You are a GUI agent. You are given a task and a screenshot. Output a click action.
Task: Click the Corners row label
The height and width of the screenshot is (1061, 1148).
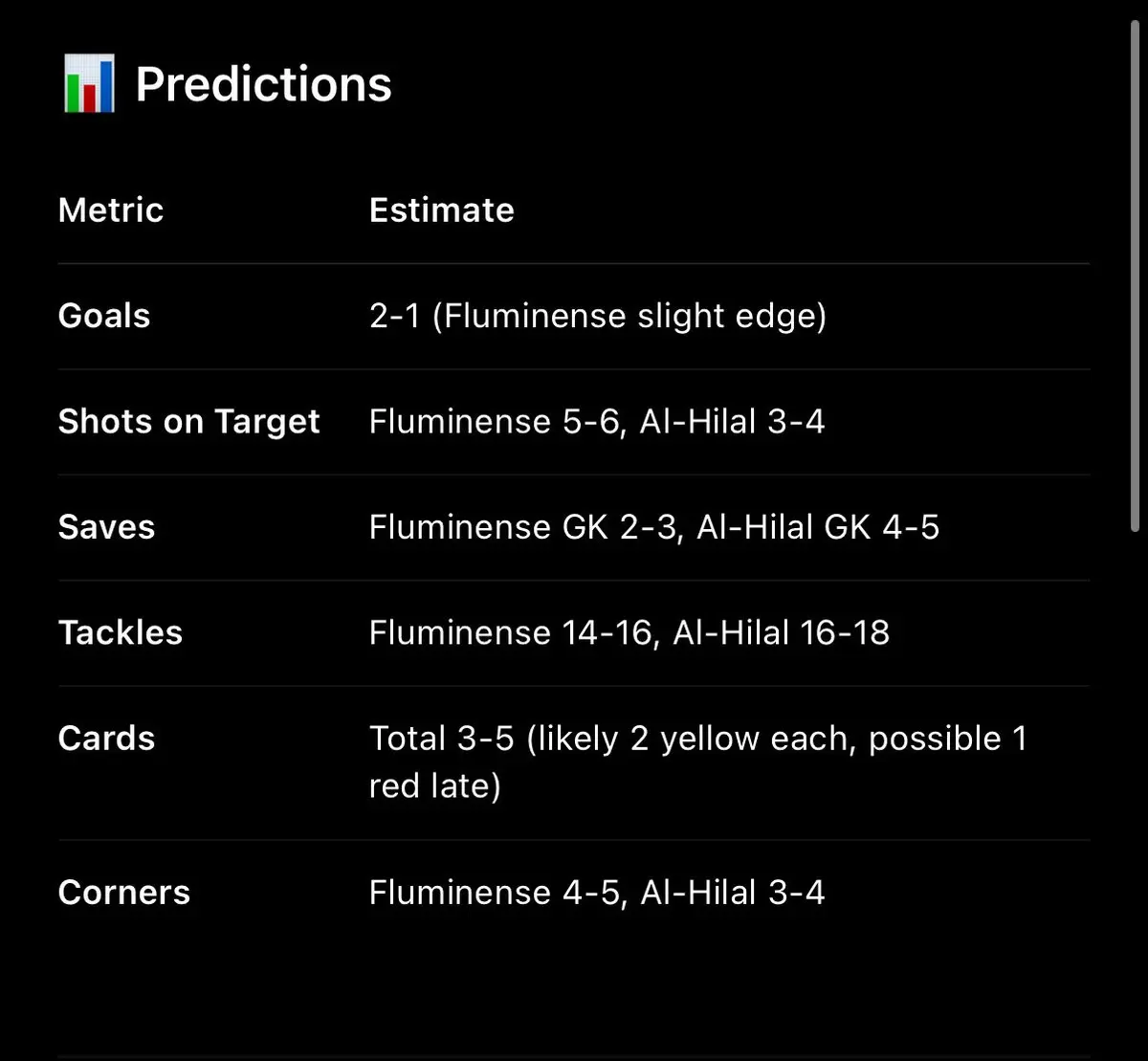[124, 893]
